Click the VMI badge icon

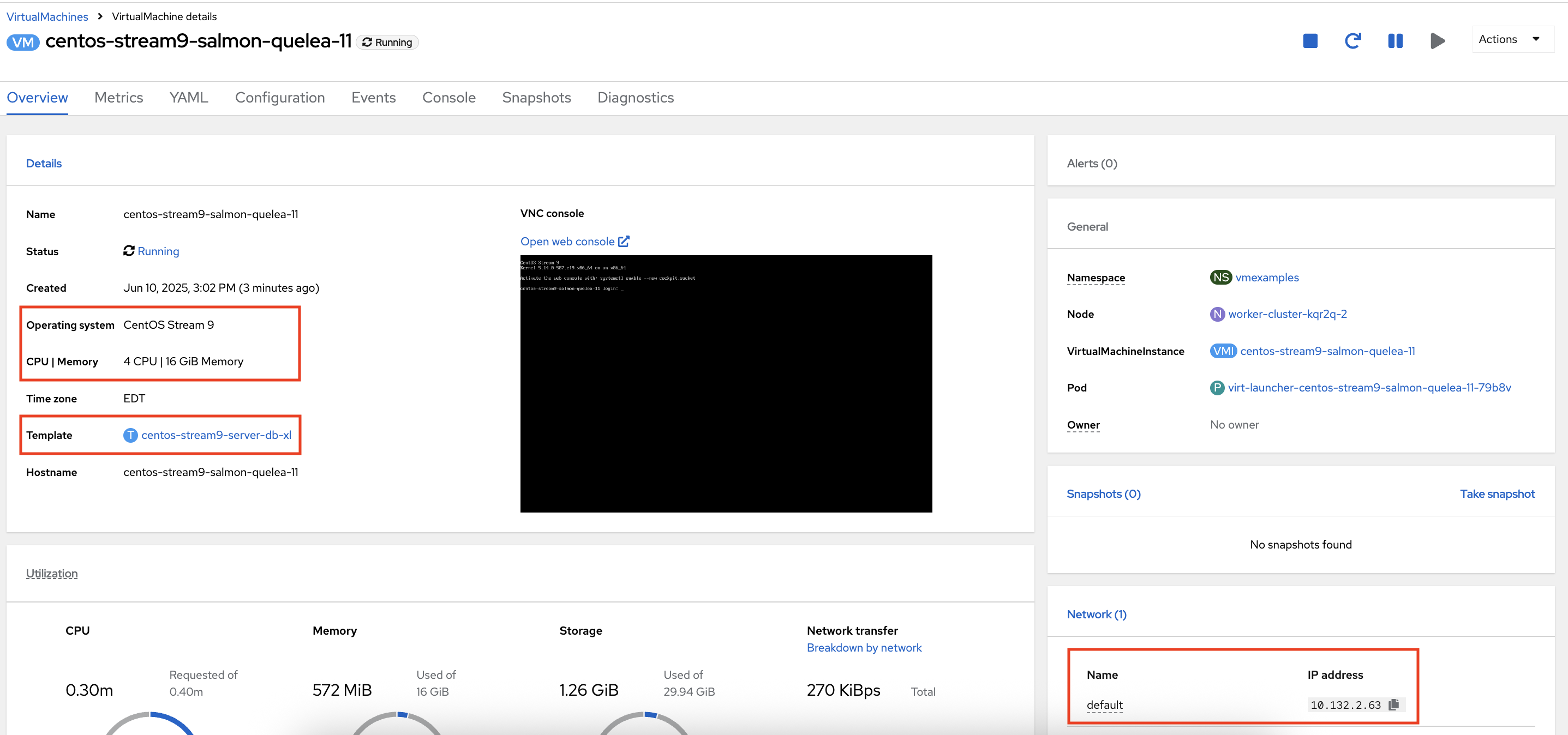tap(1224, 351)
